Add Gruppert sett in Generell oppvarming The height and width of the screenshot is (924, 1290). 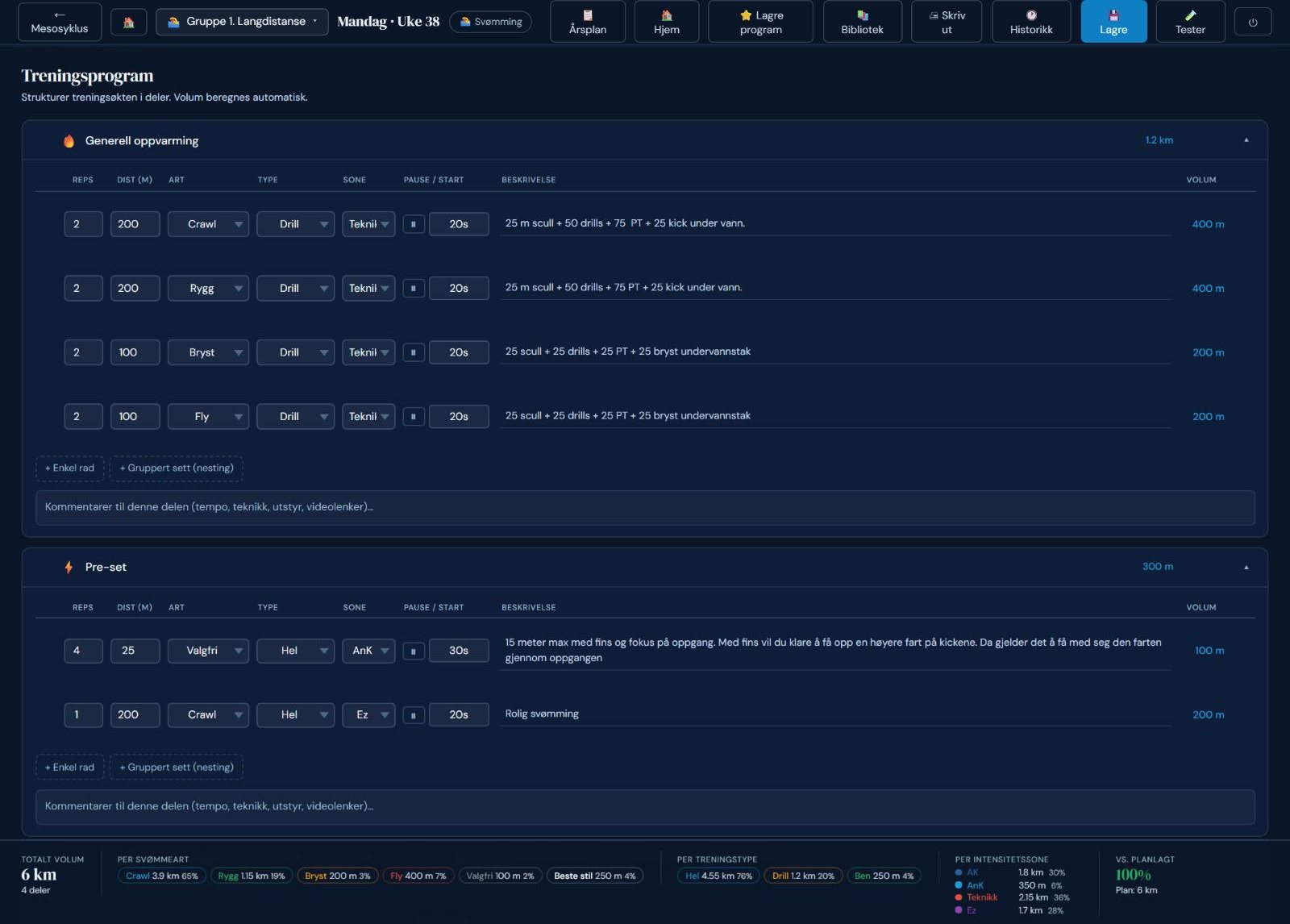[177, 468]
